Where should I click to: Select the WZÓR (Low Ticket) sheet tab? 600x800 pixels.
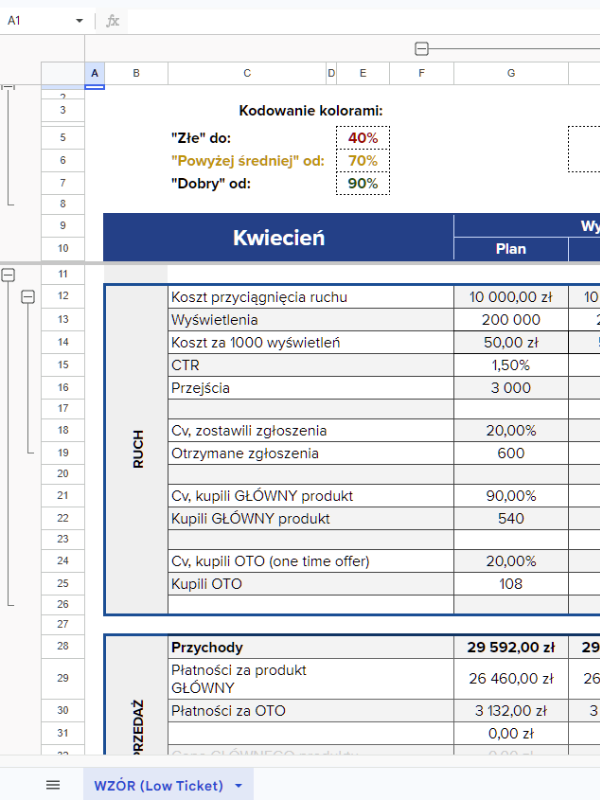pyautogui.click(x=158, y=786)
